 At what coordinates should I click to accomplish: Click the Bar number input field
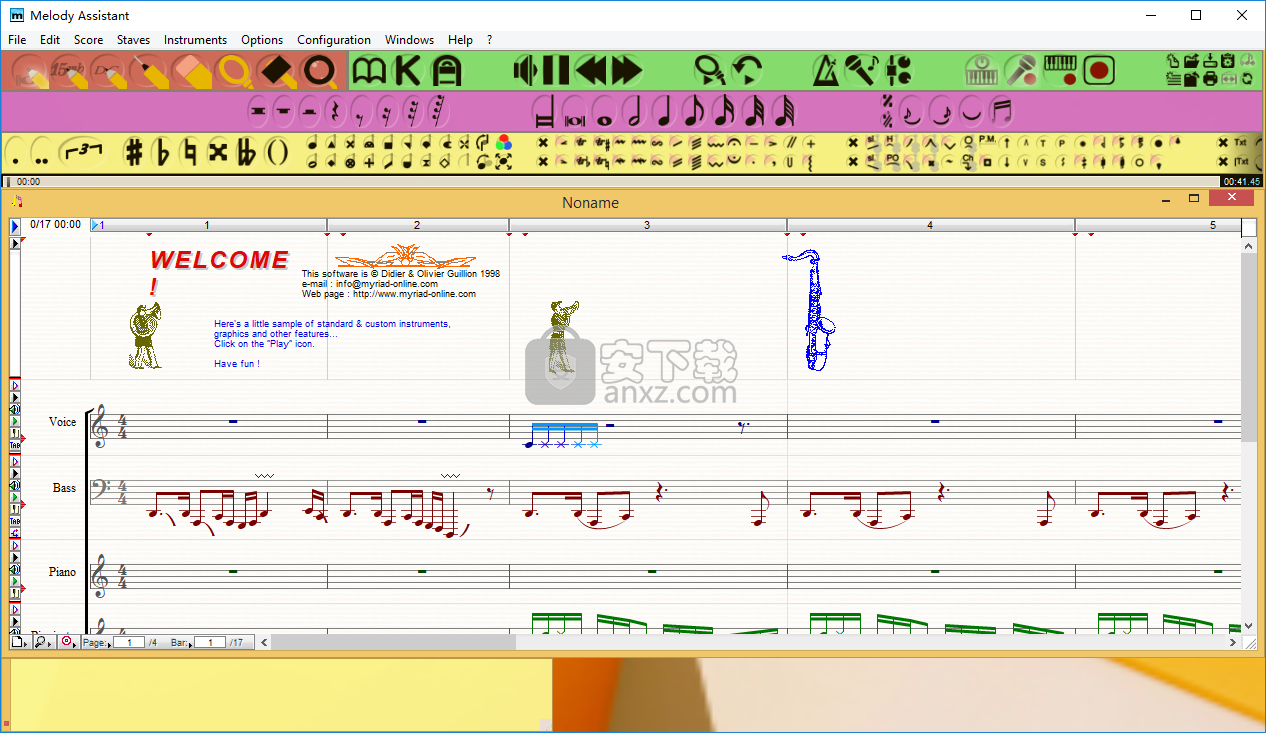tap(210, 642)
